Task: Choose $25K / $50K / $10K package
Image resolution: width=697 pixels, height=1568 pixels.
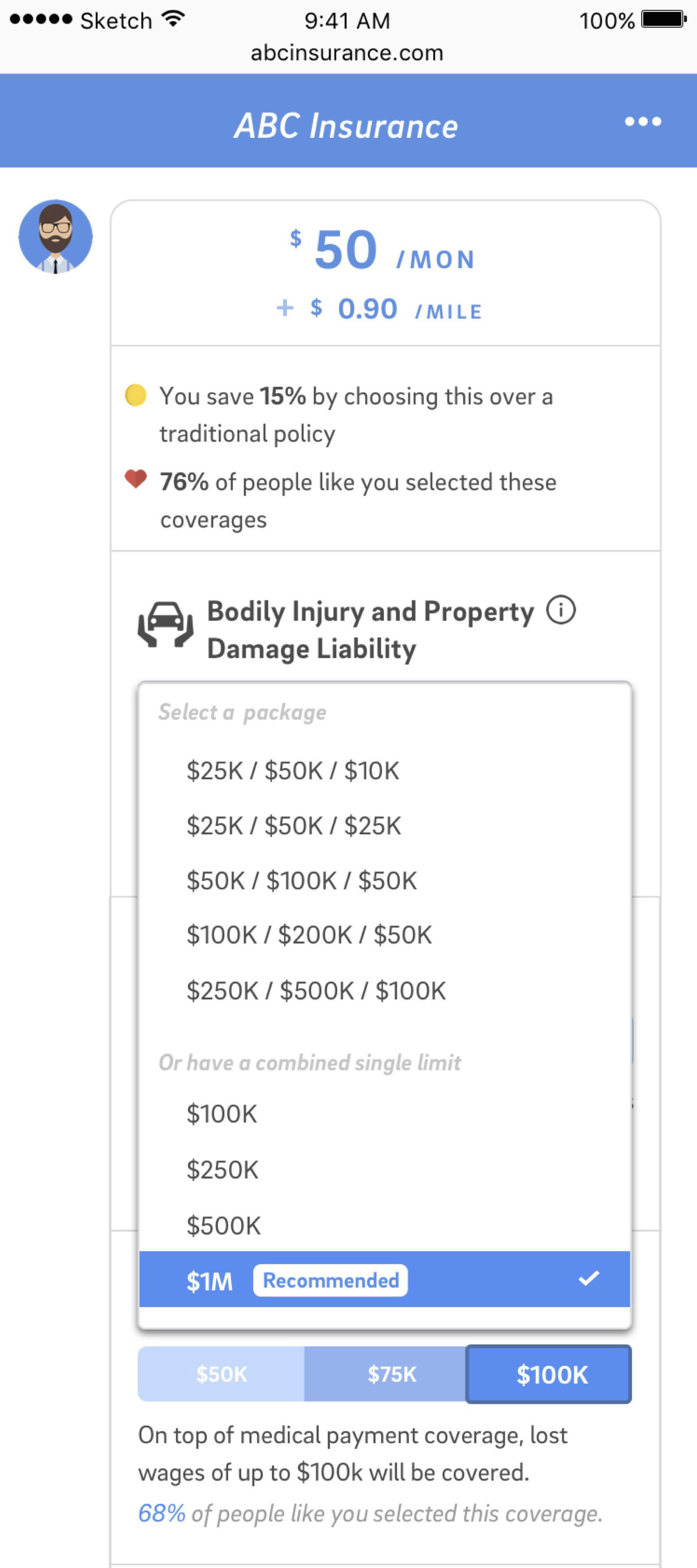Action: [385, 771]
